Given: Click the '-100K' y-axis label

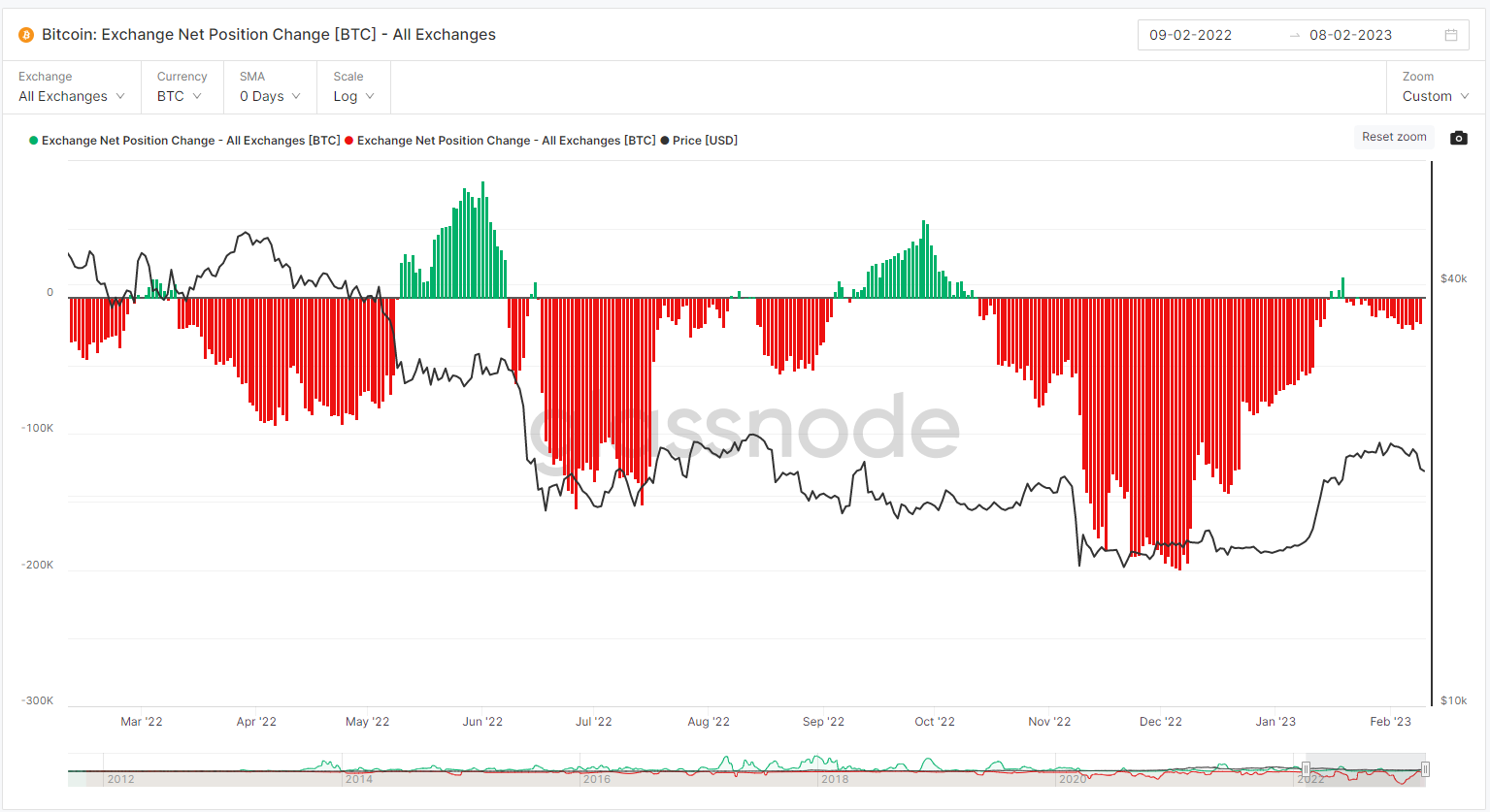Looking at the screenshot, I should pyautogui.click(x=37, y=429).
